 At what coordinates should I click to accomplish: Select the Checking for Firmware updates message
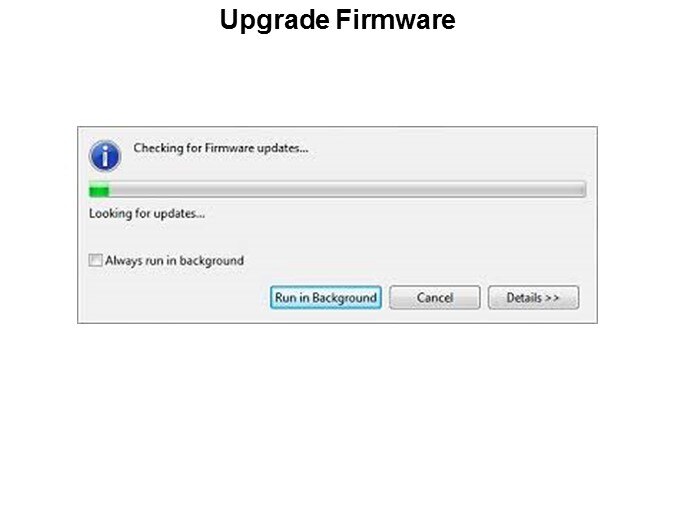click(x=221, y=148)
